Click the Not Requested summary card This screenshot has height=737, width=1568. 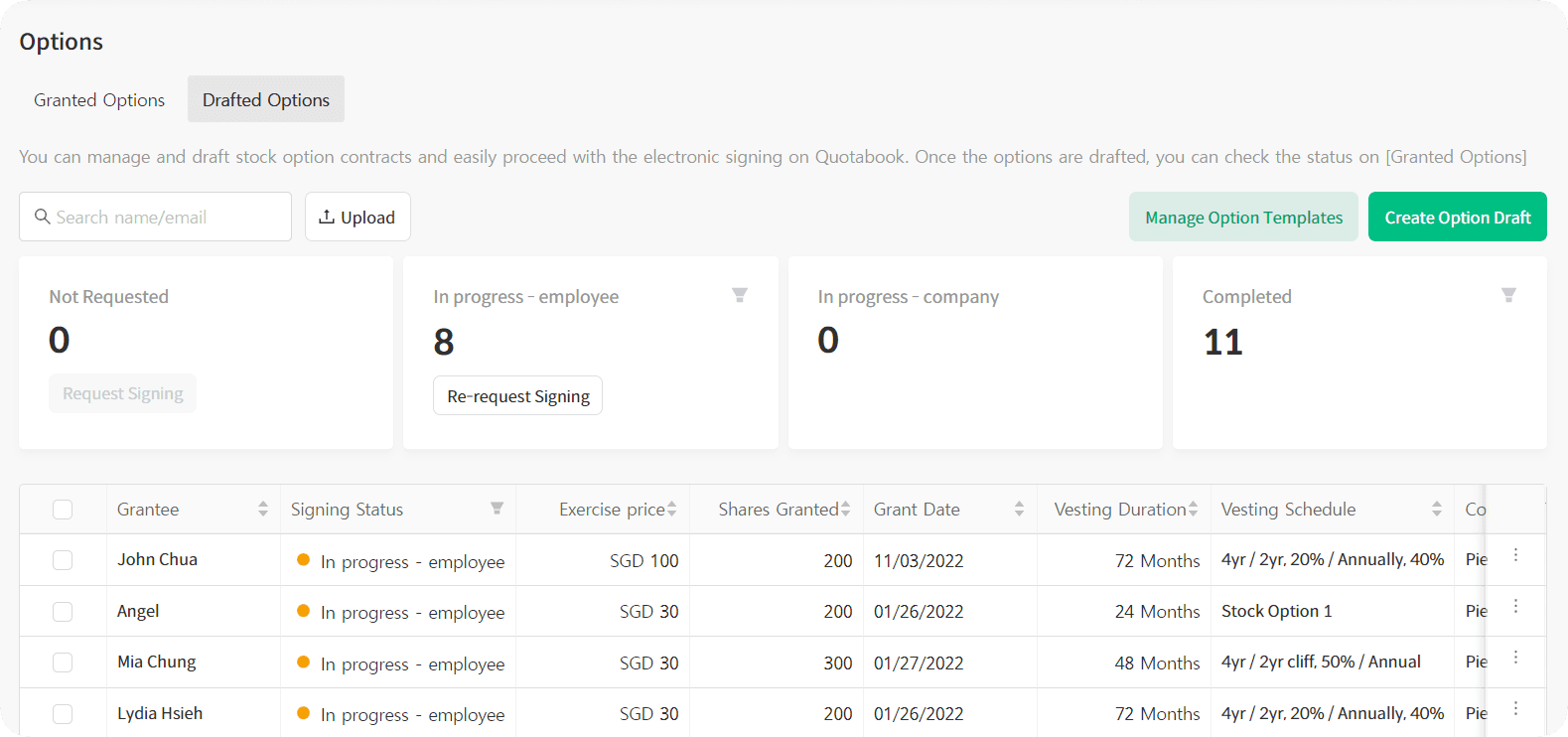pyautogui.click(x=206, y=353)
